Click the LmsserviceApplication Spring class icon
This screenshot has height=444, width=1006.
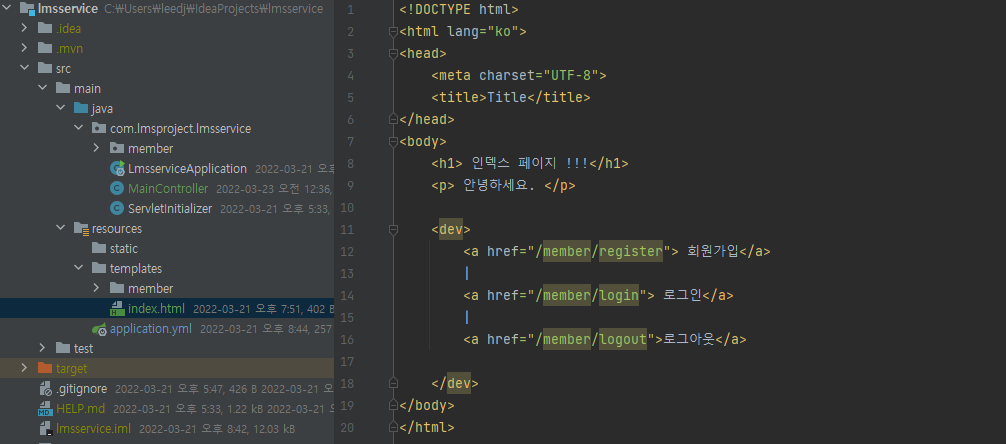pos(117,168)
